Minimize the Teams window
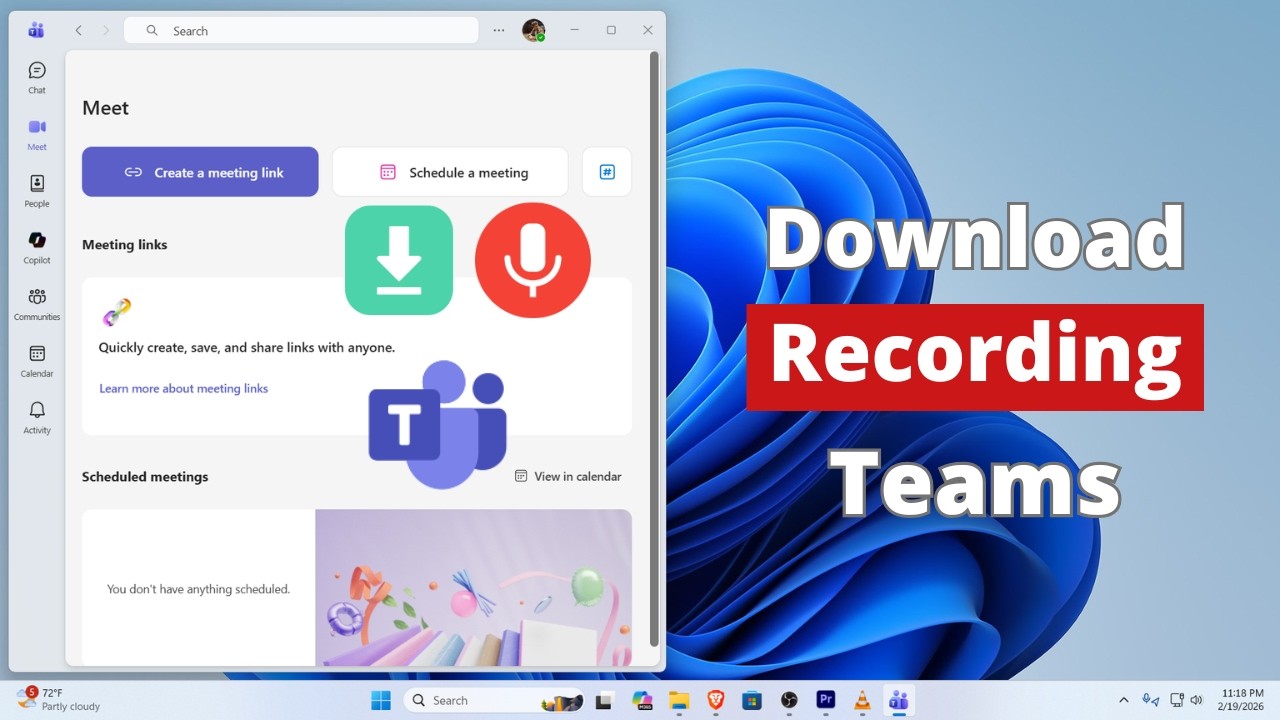The image size is (1280, 720). click(575, 30)
